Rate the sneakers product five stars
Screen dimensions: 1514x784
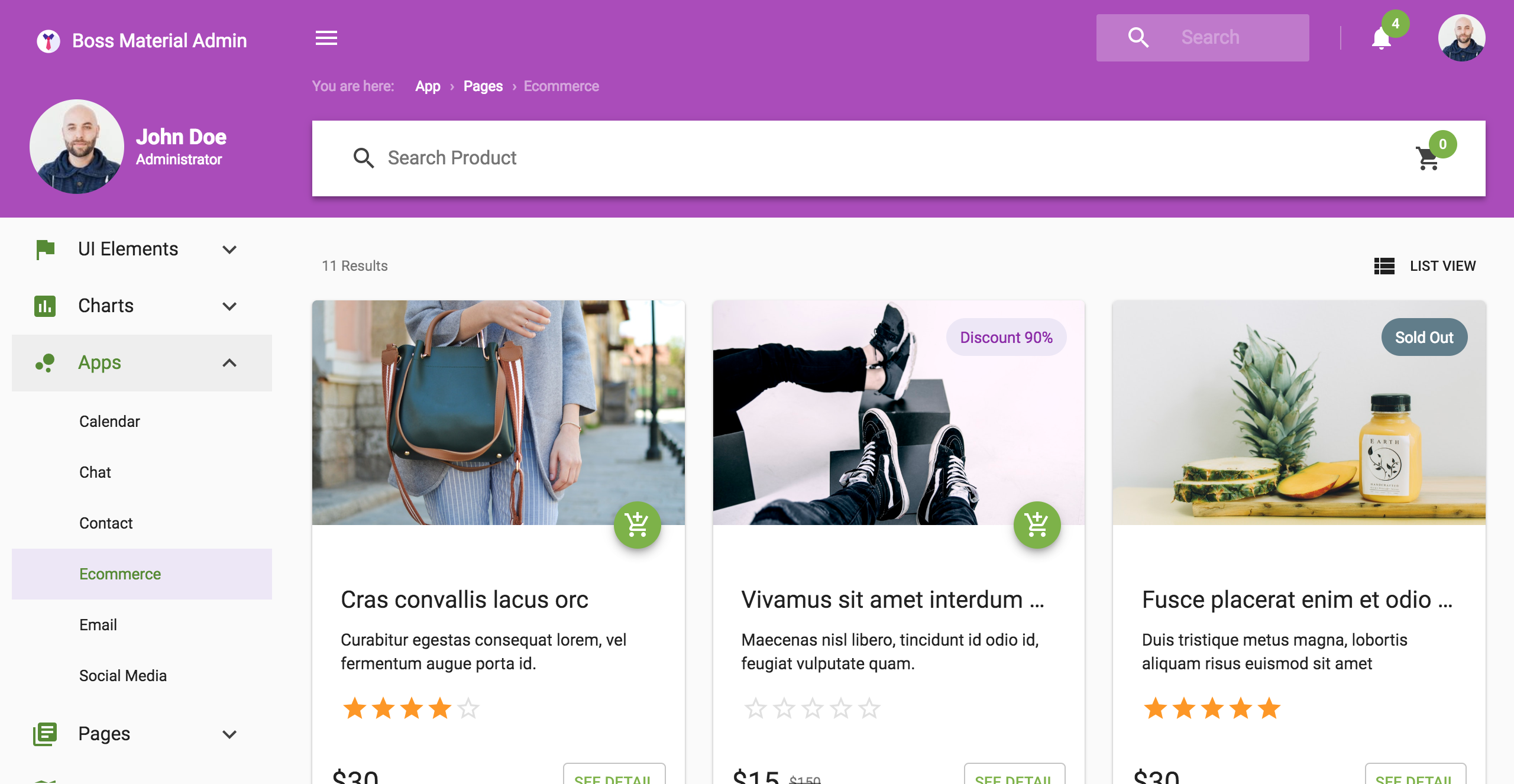coord(869,708)
